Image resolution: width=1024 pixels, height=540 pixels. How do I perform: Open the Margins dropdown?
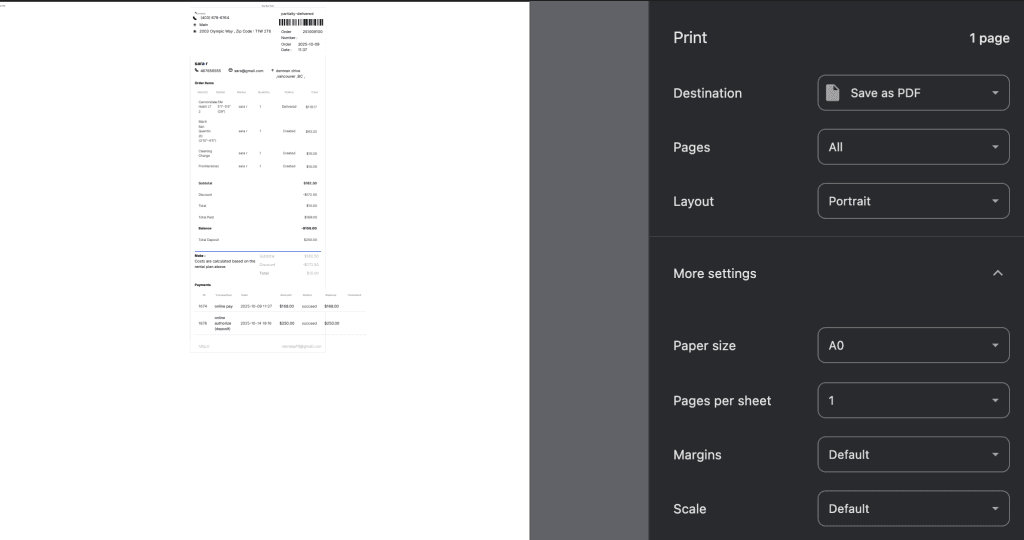(x=912, y=454)
